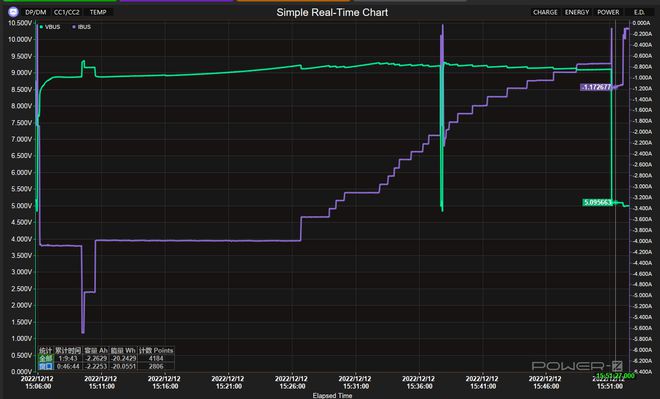Click the 15:51:27.000 cursor time label
The width and height of the screenshot is (660, 399).
[615, 375]
